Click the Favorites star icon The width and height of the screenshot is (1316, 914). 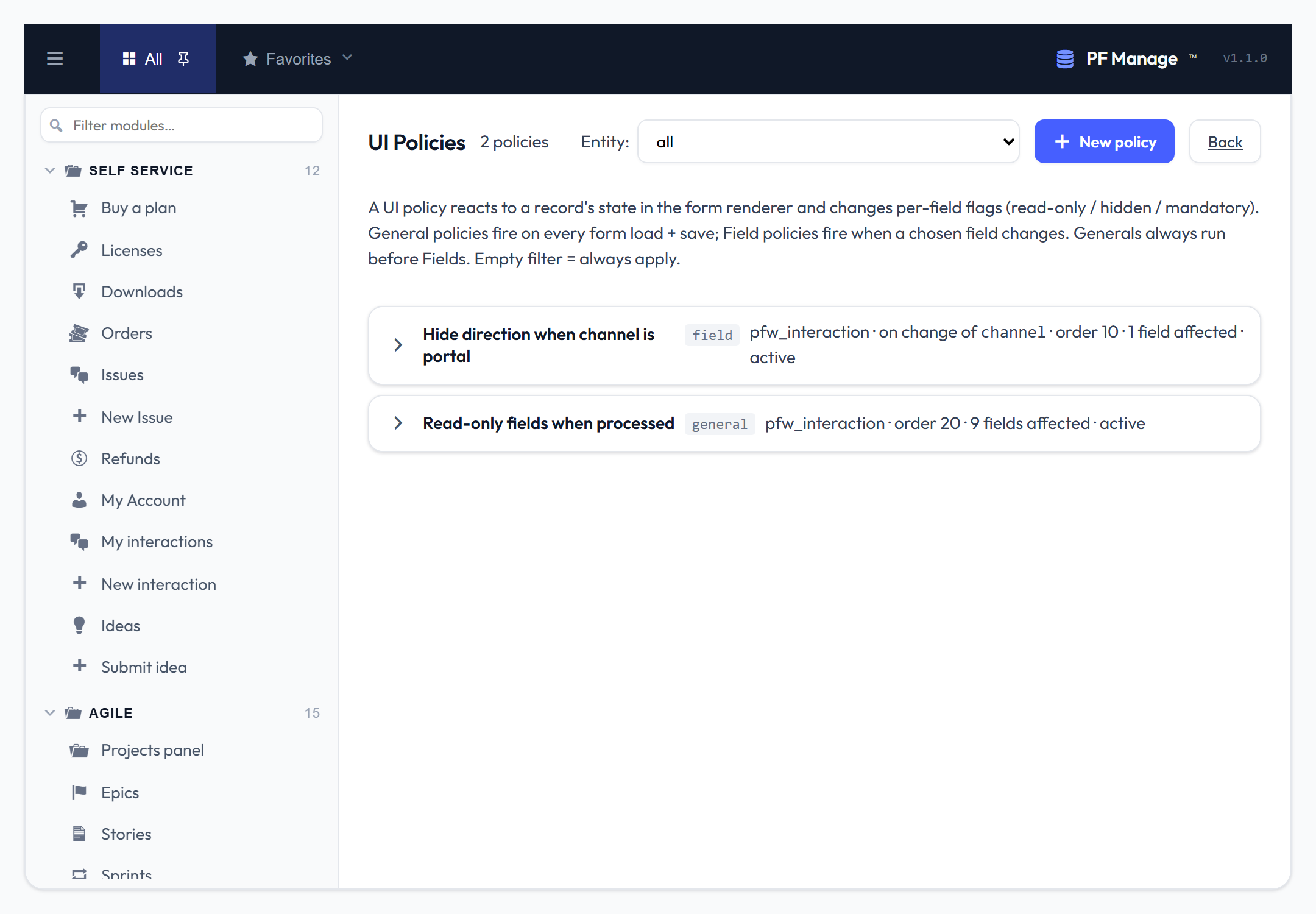[x=250, y=58]
